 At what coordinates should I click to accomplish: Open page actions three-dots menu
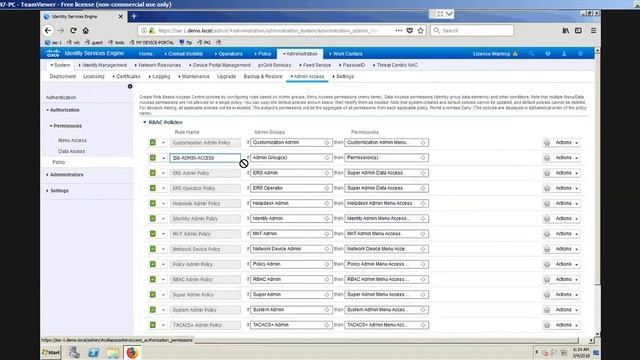398,31
